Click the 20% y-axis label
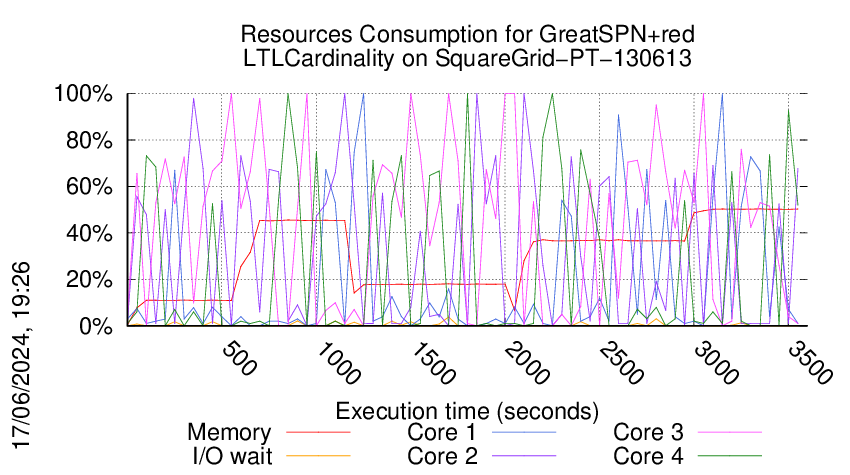The image size is (850, 475). click(x=89, y=280)
